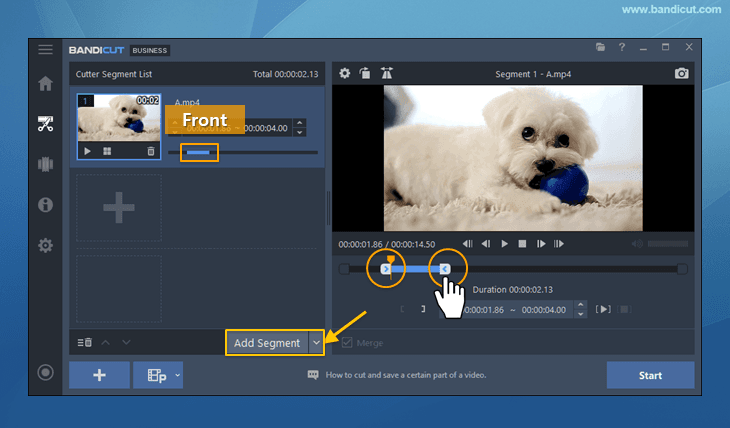
Task: Delete segment 1 with trash icon
Action: pyautogui.click(x=151, y=151)
